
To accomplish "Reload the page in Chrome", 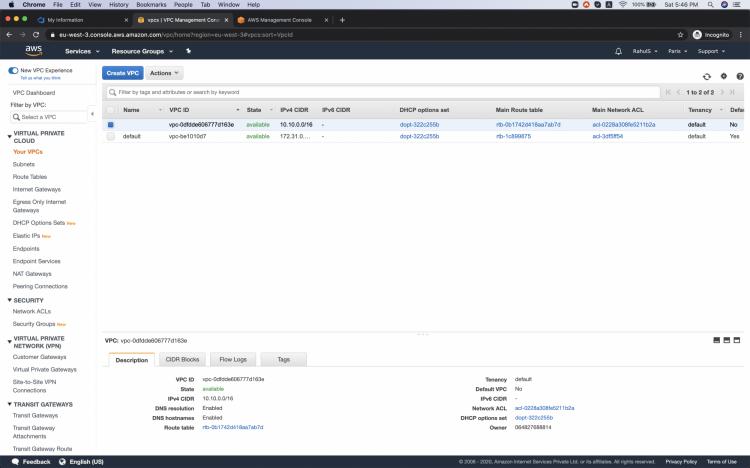I will pos(36,34).
